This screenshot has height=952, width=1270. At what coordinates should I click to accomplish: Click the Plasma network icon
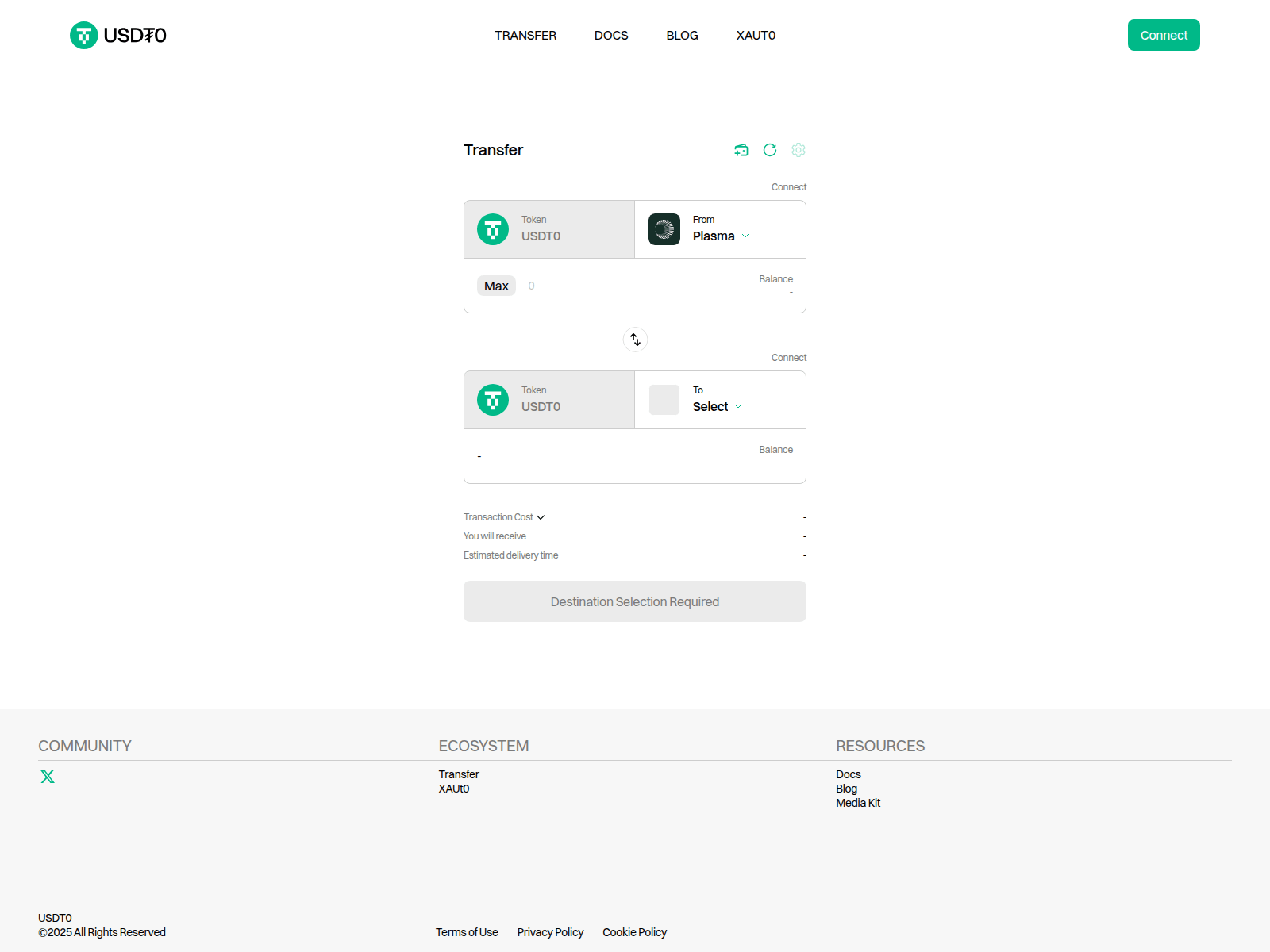[x=664, y=229]
